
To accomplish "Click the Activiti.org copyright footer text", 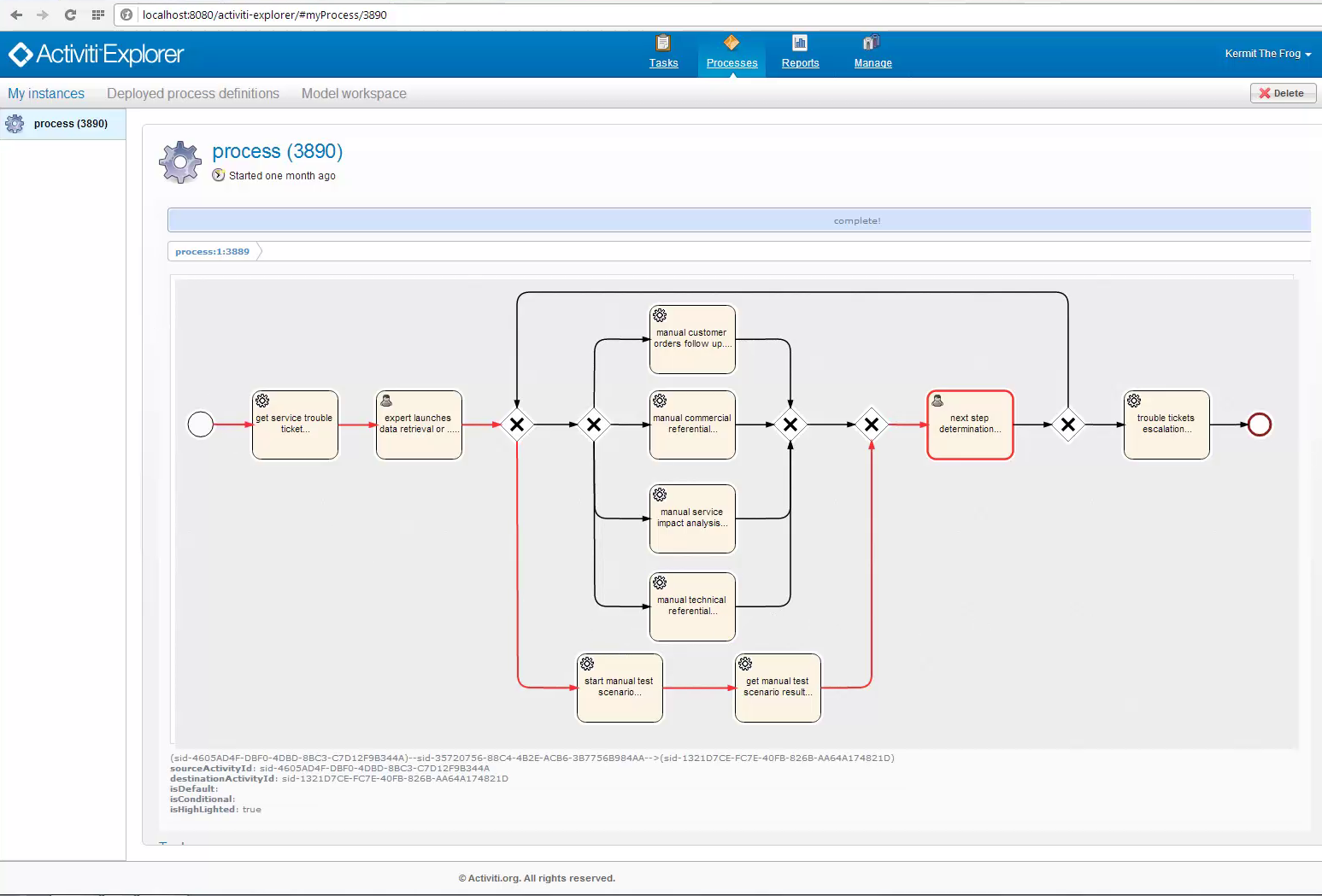I will [537, 878].
